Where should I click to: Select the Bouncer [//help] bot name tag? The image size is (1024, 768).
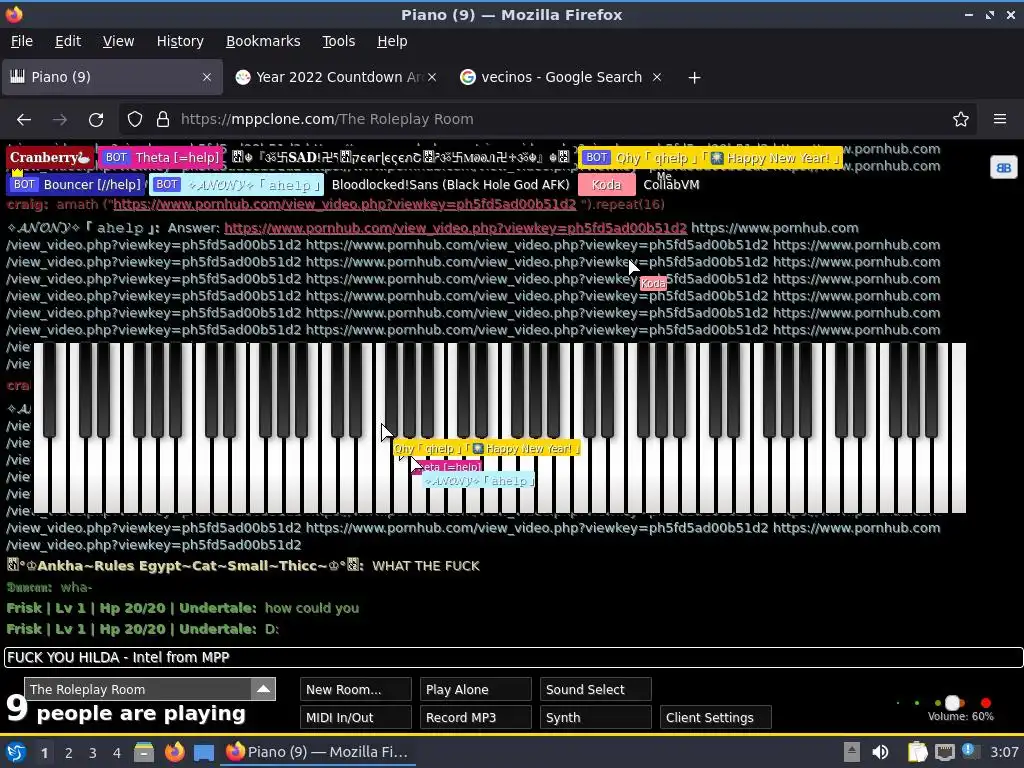pyautogui.click(x=76, y=185)
